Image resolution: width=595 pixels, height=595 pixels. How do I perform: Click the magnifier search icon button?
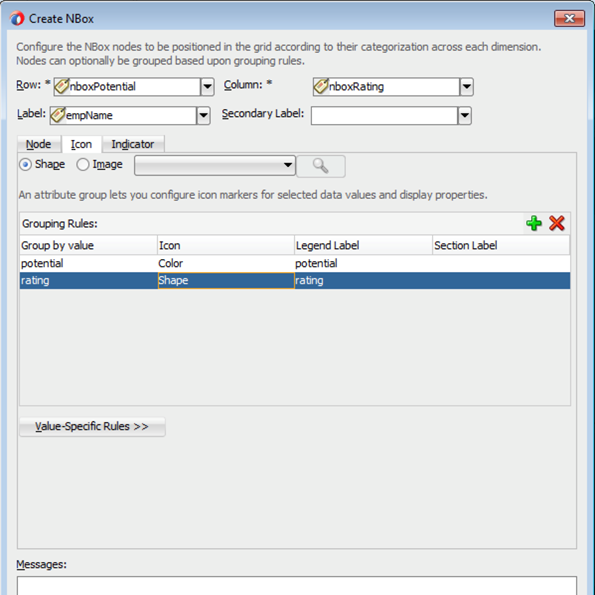tap(321, 166)
